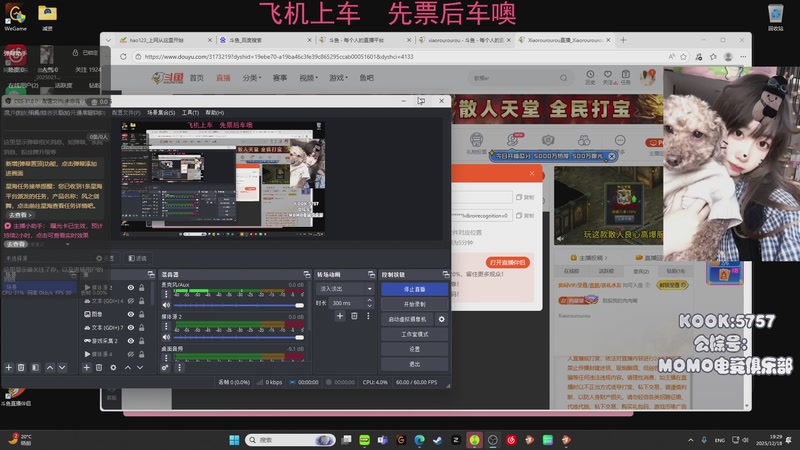Pop out the 控制按钮 dock panel
The height and width of the screenshot is (450, 800).
(445, 274)
